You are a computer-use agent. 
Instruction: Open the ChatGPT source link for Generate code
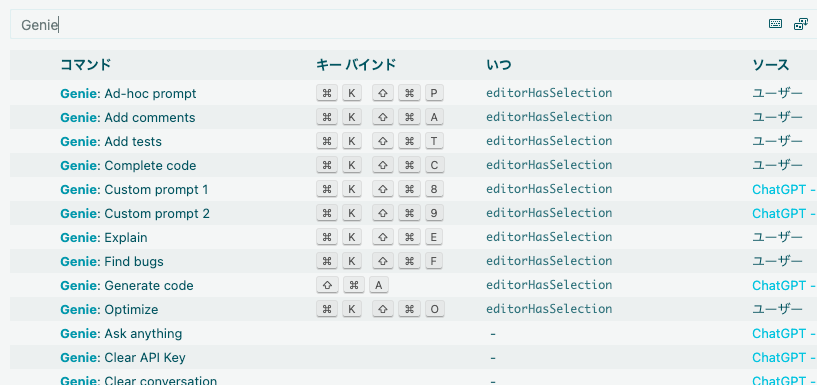784,285
